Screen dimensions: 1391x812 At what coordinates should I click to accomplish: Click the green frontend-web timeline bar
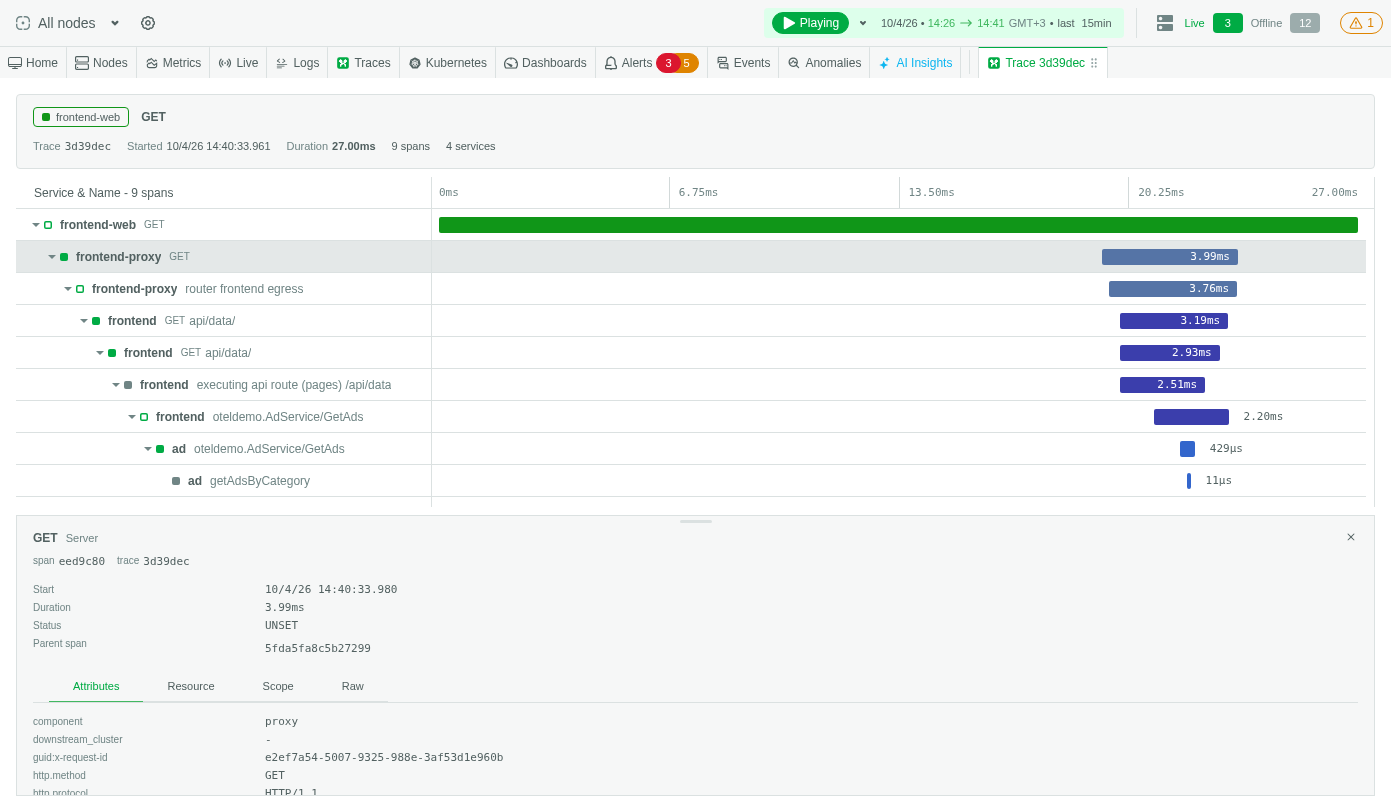pos(898,225)
